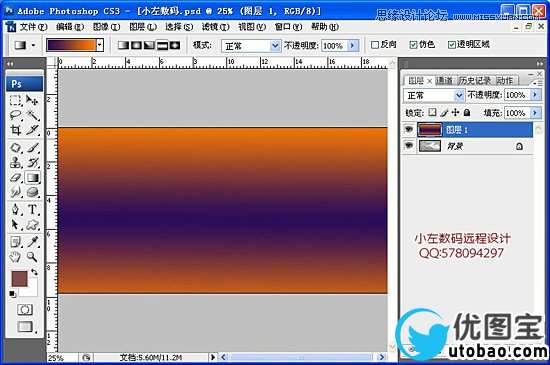Select the Gradient tool in toolbox
Viewport: 550px width, 365px height.
pos(32,177)
